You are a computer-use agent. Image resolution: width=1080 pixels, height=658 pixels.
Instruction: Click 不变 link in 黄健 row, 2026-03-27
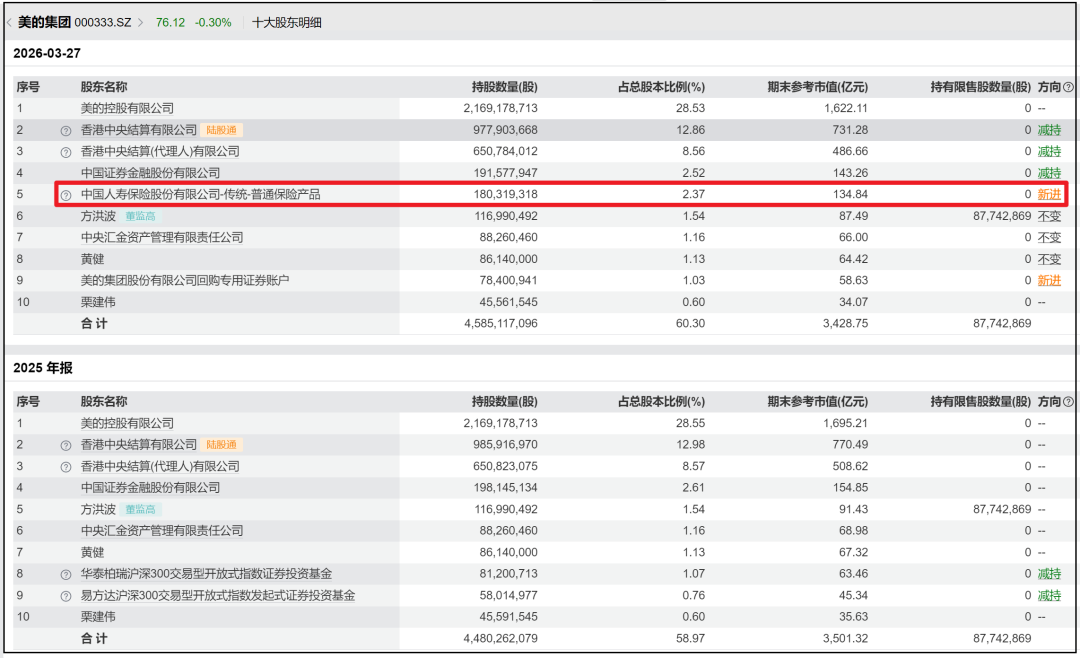(1049, 259)
